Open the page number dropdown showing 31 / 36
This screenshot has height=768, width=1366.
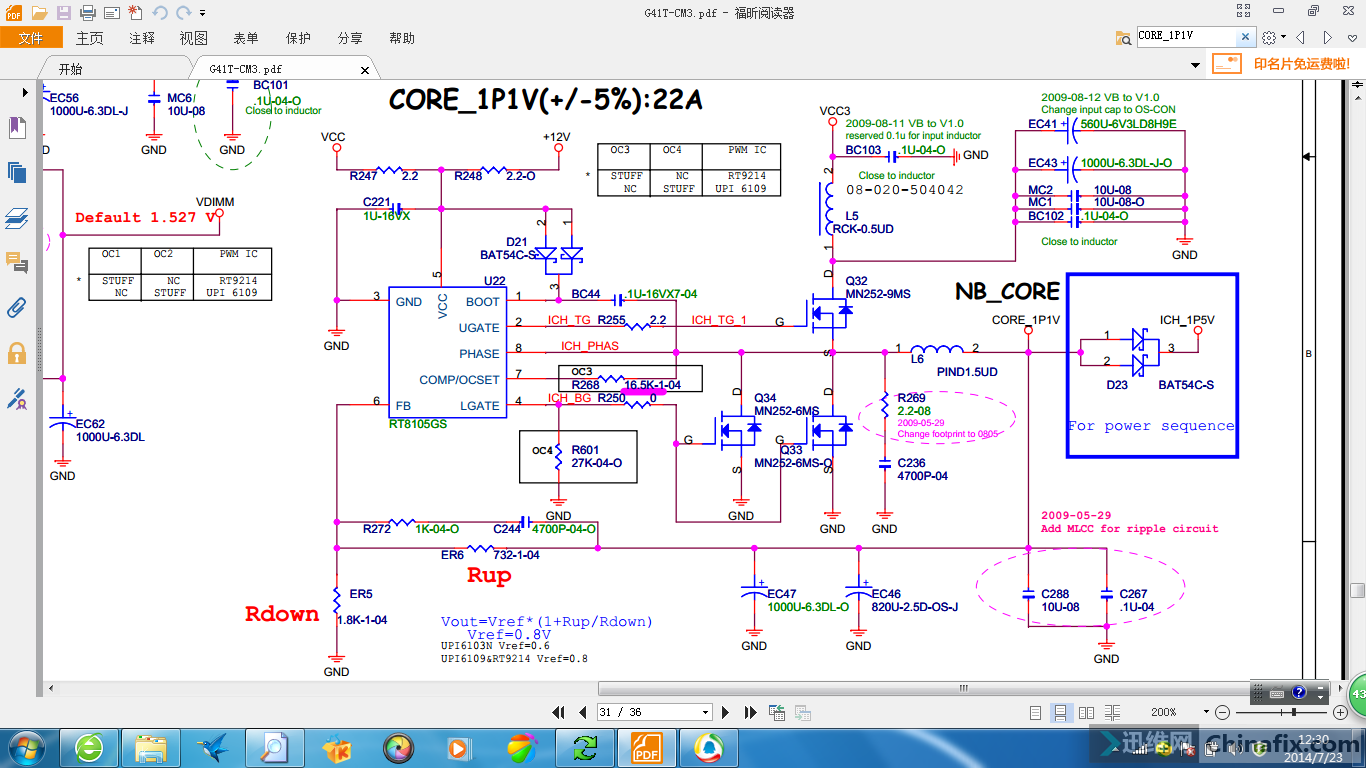pyautogui.click(x=705, y=712)
